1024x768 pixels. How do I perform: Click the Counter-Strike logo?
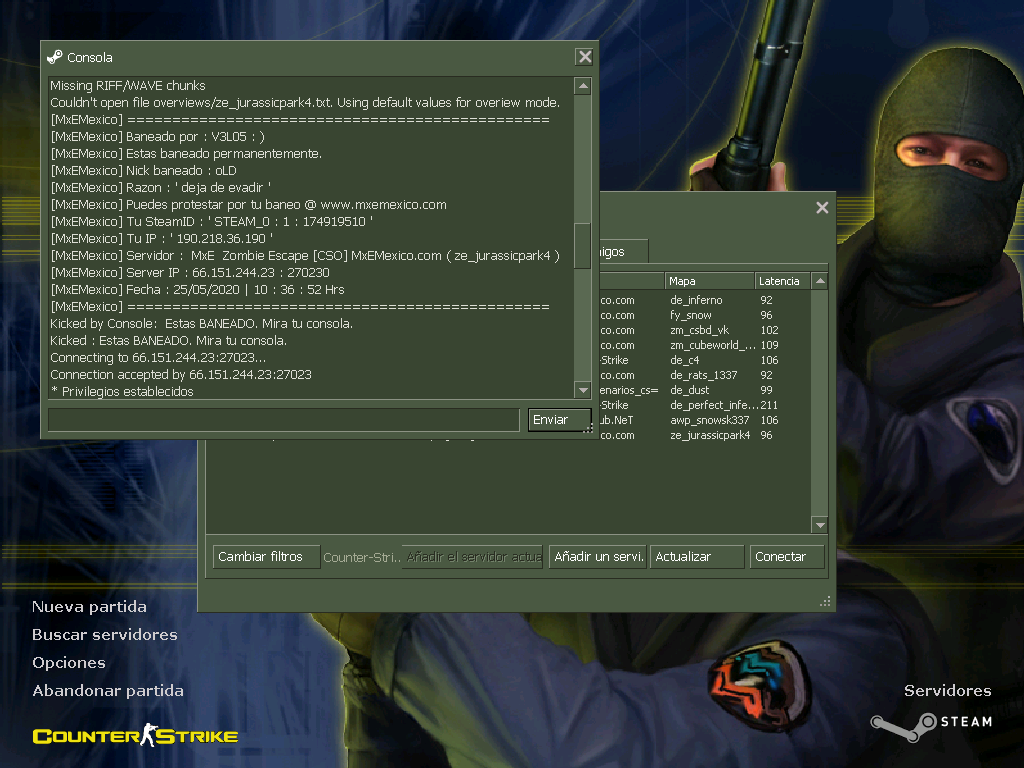pos(135,735)
